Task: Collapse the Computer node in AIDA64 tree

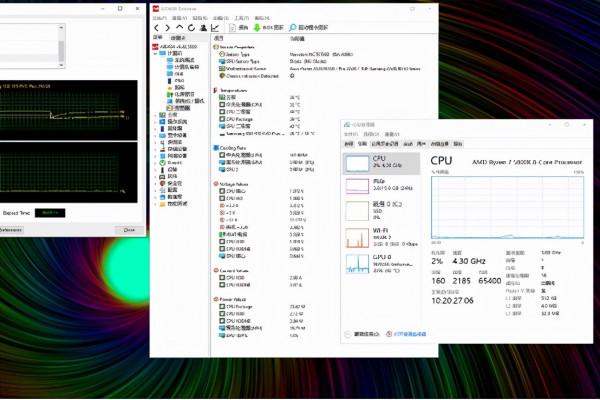Action: pos(156,54)
